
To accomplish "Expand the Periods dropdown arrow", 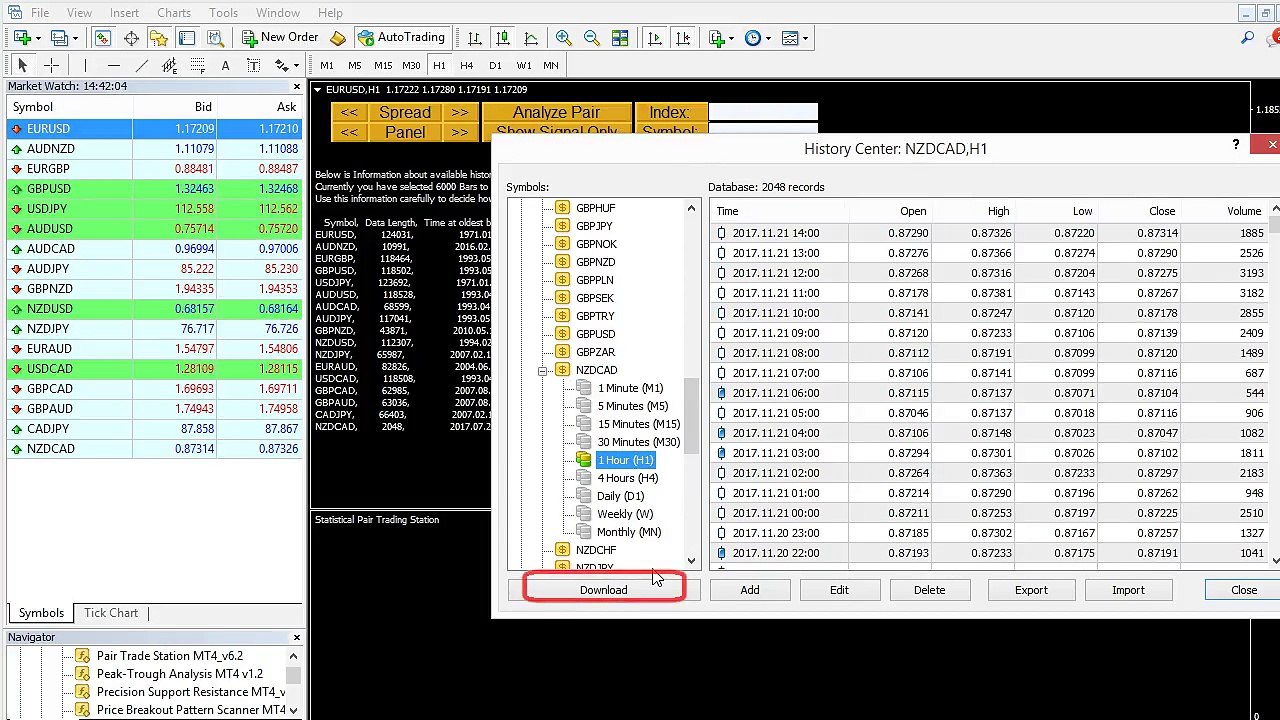I will [x=768, y=39].
